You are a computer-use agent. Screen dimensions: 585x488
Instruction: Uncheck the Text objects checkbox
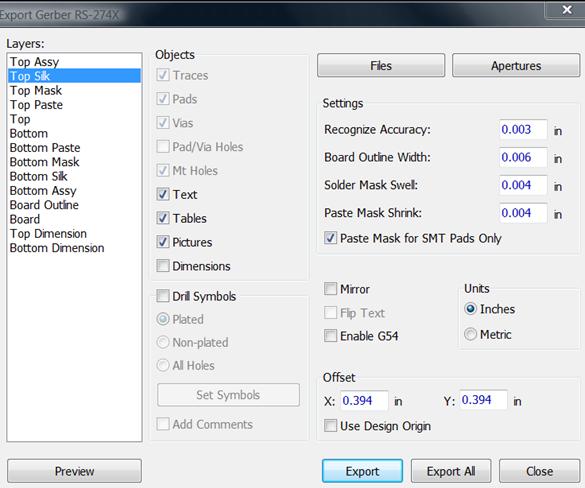[163, 194]
